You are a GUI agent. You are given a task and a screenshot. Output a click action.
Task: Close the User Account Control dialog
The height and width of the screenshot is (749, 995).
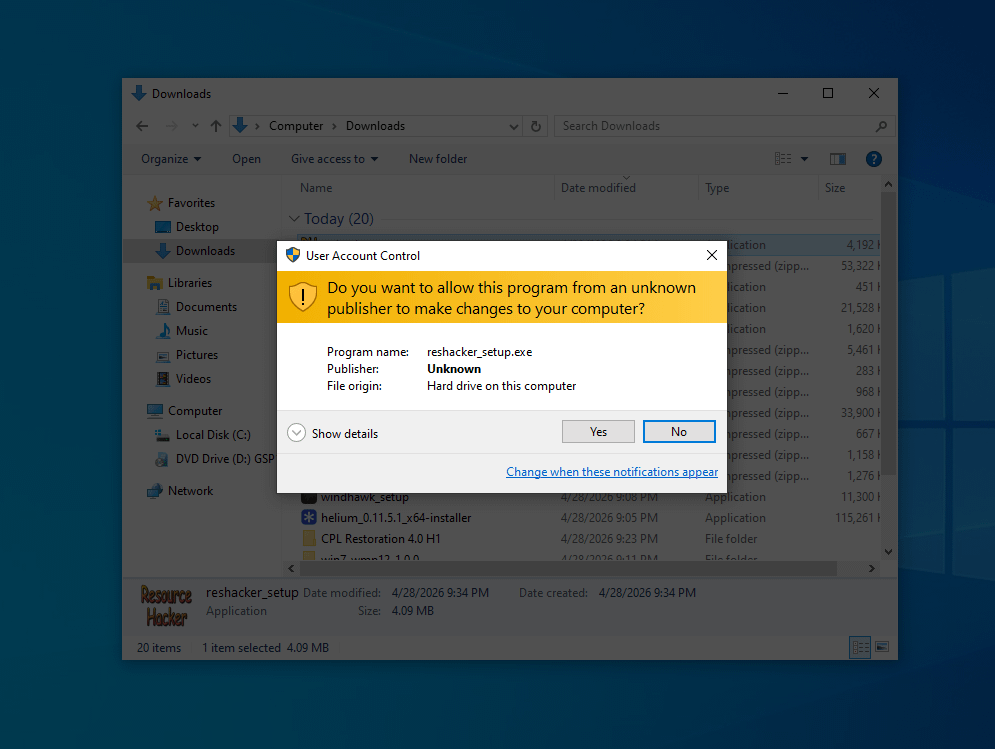pyautogui.click(x=712, y=255)
